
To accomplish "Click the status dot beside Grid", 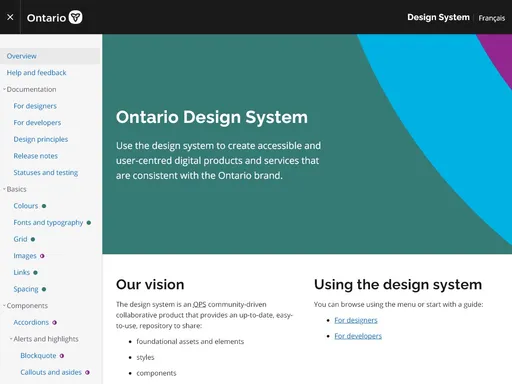I will (x=33, y=239).
